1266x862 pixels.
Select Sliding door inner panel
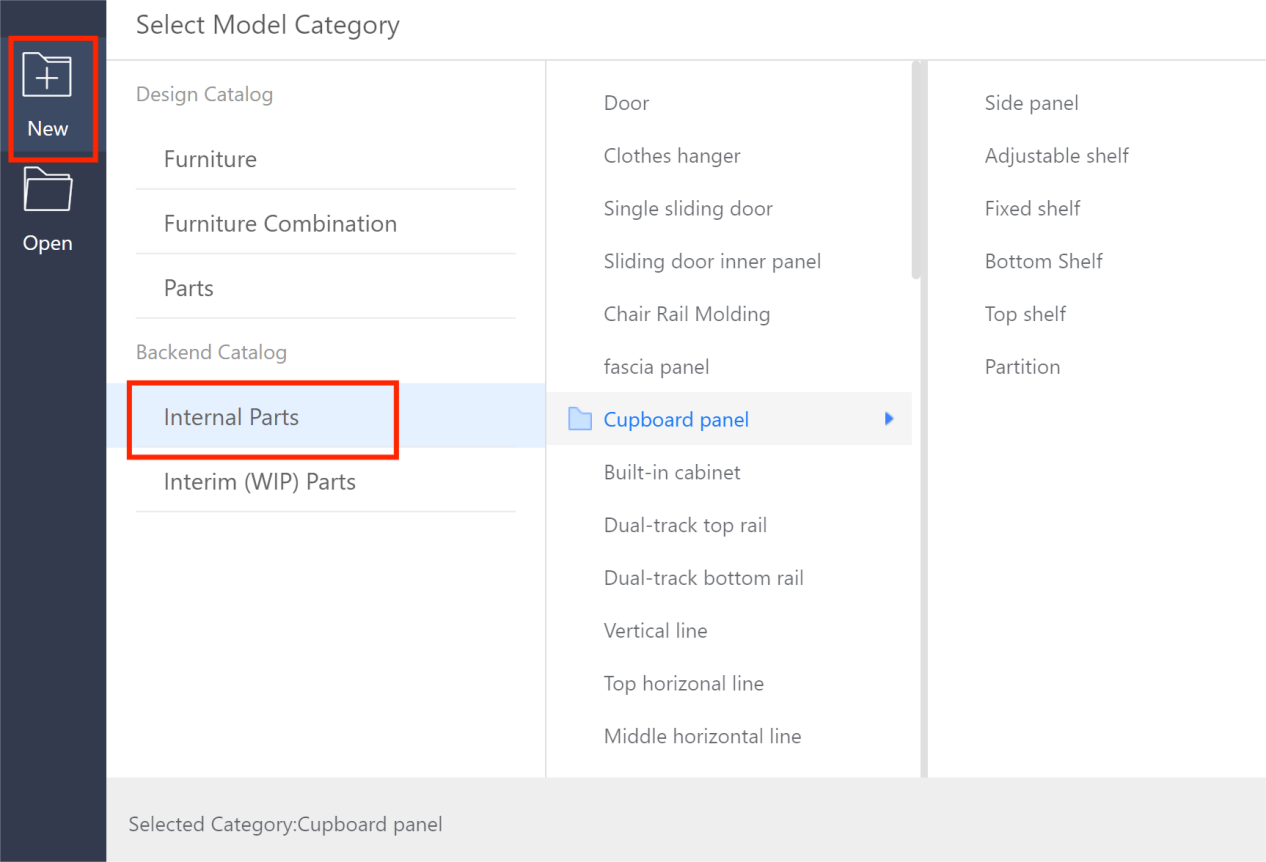[712, 262]
